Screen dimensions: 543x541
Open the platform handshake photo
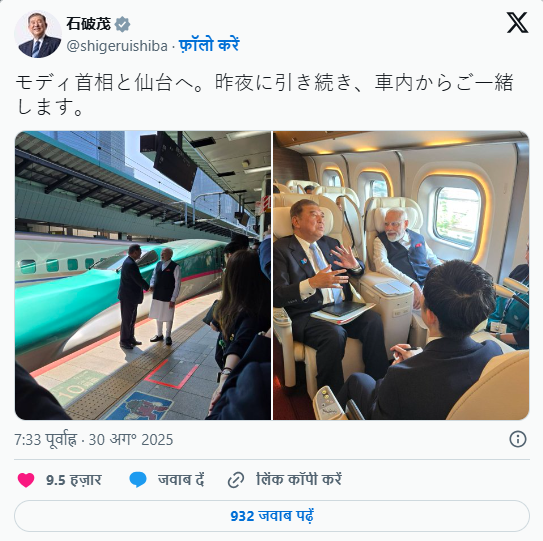143,275
